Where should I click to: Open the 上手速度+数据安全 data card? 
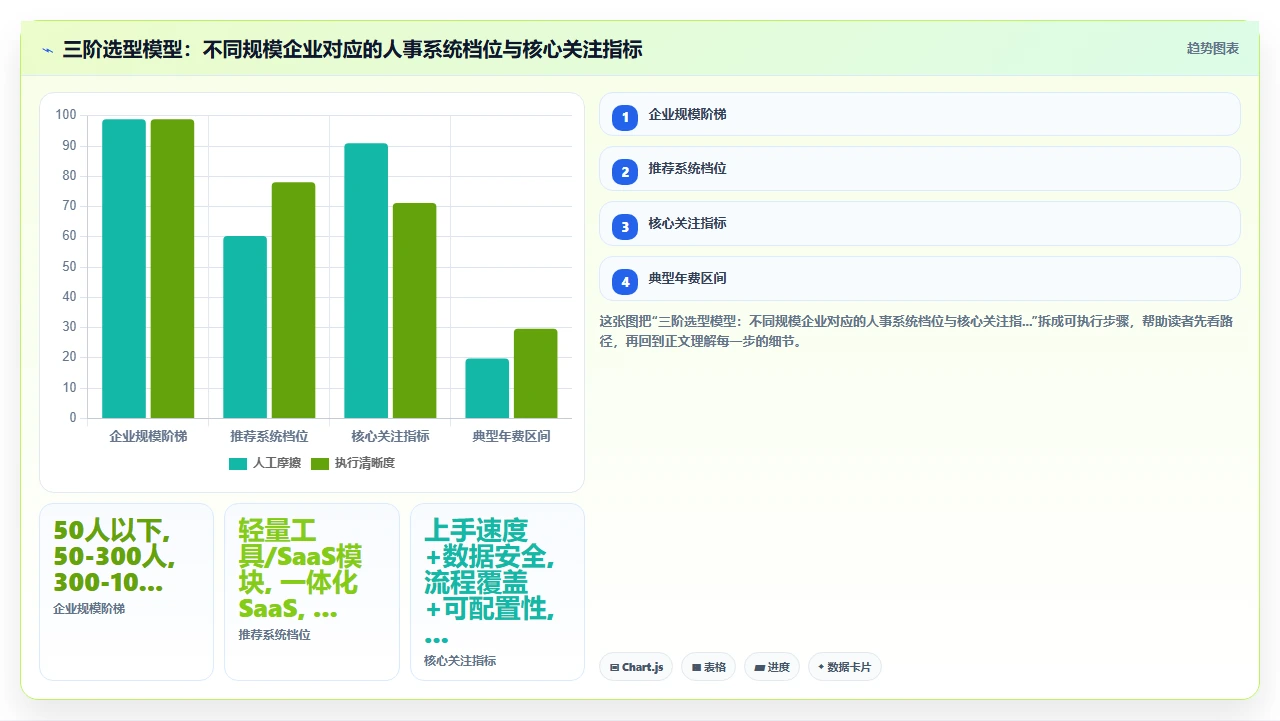[497, 592]
